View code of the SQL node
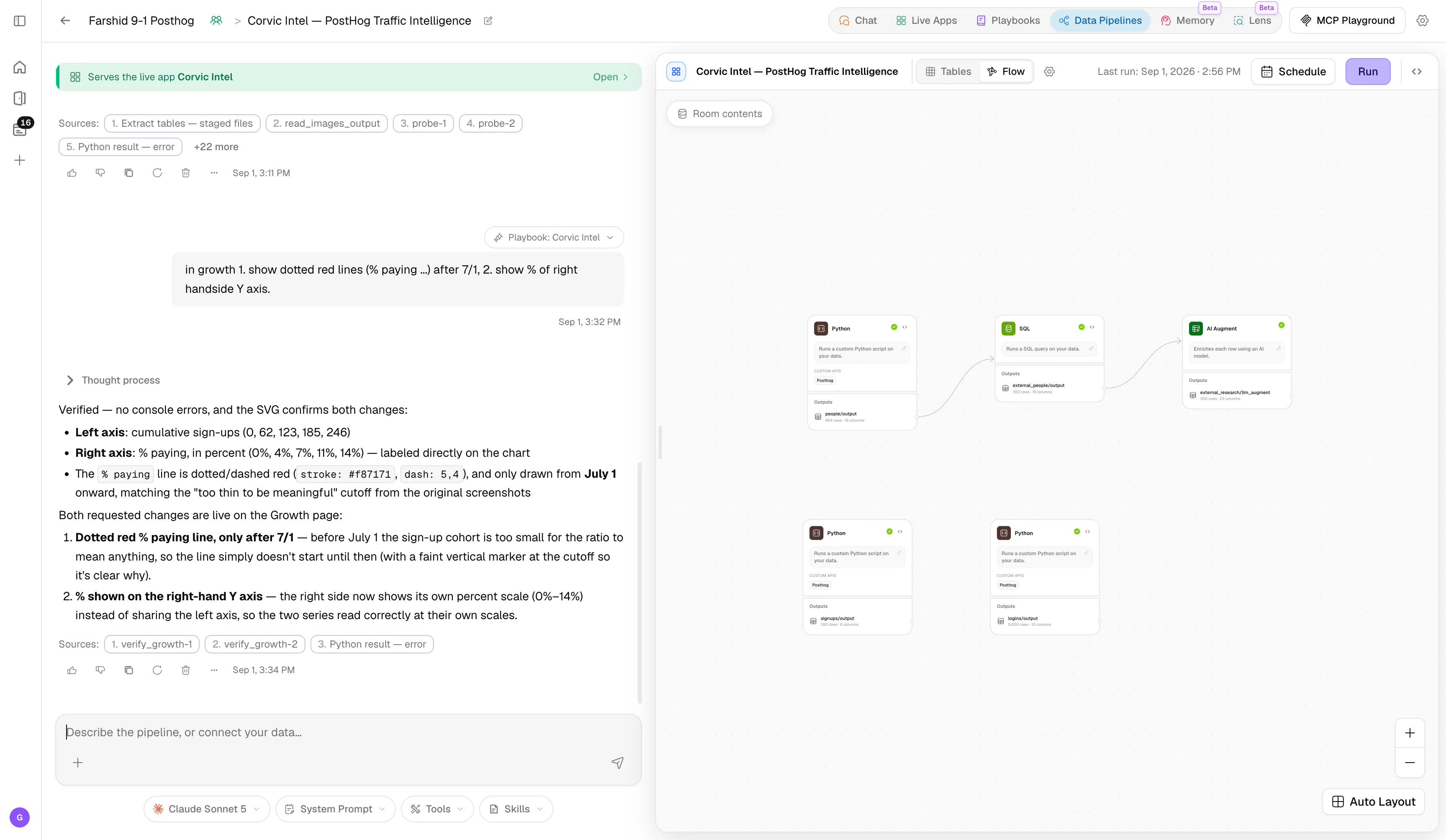This screenshot has width=1446, height=840. (x=1092, y=327)
